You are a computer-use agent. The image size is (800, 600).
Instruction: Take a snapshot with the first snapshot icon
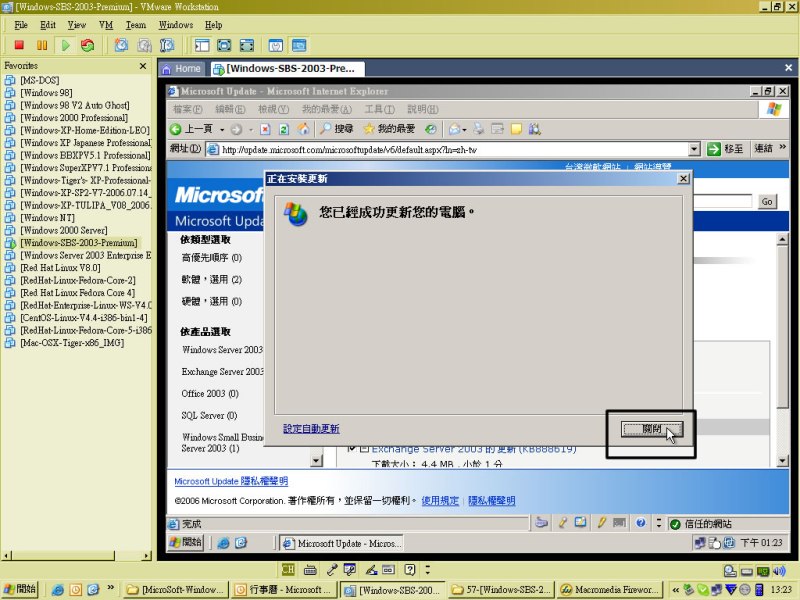coord(121,45)
